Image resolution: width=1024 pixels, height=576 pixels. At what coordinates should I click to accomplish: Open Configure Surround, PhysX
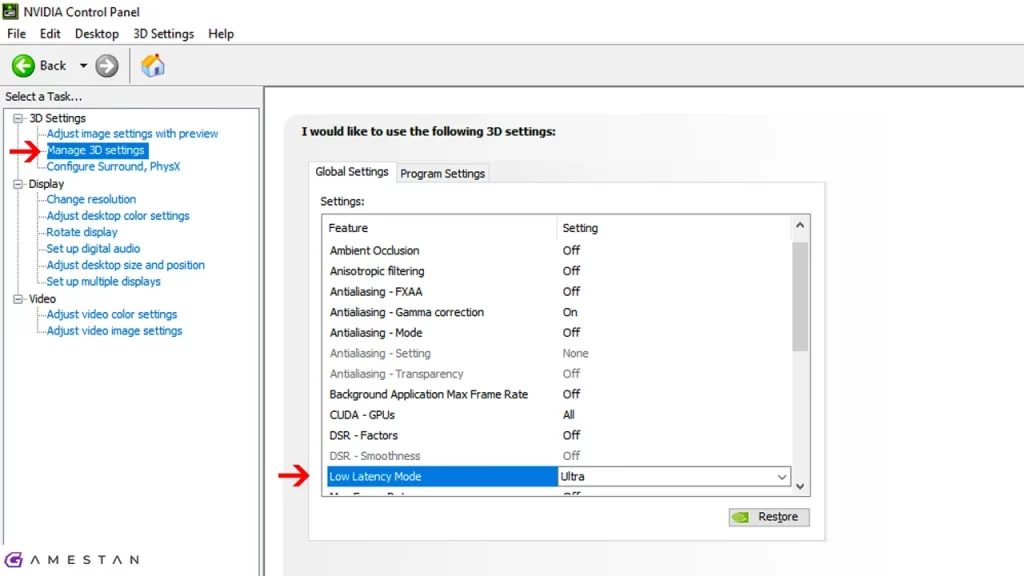(x=113, y=167)
